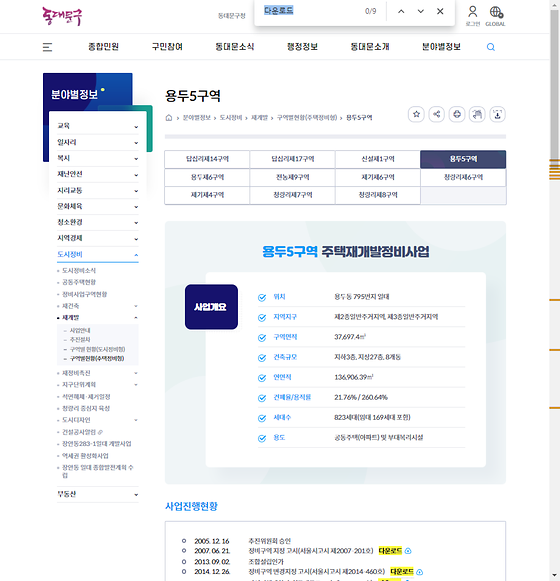This screenshot has height=581, width=560.
Task: Click the 세대수 checkmark icon
Action: (262, 418)
